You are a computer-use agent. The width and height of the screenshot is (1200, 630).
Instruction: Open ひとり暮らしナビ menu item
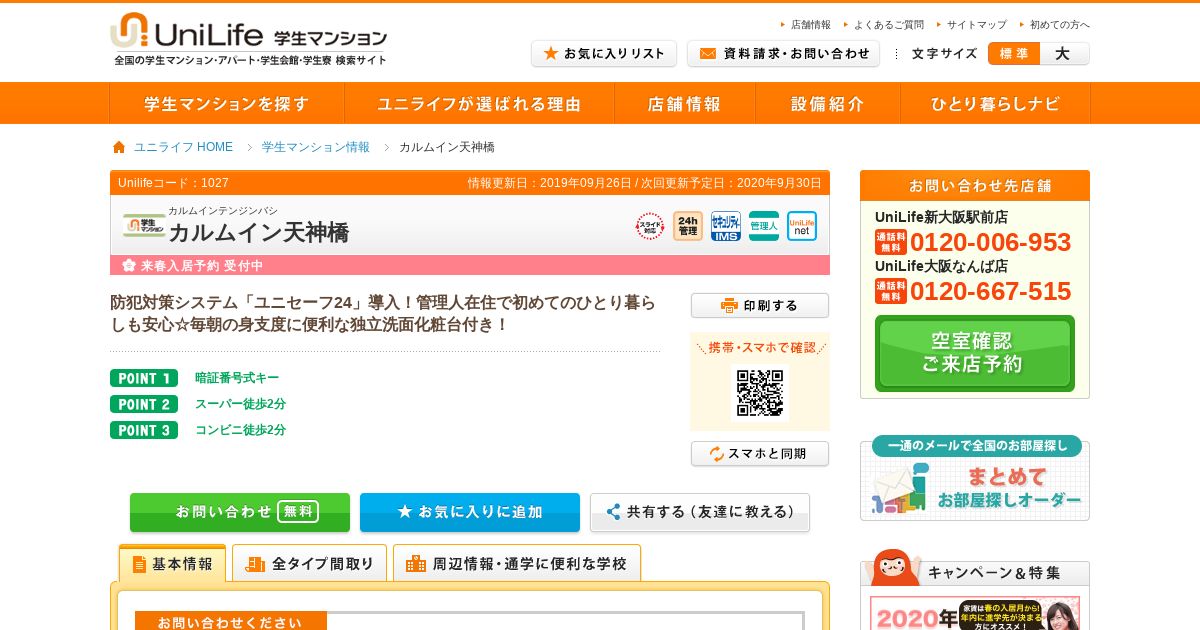[995, 103]
